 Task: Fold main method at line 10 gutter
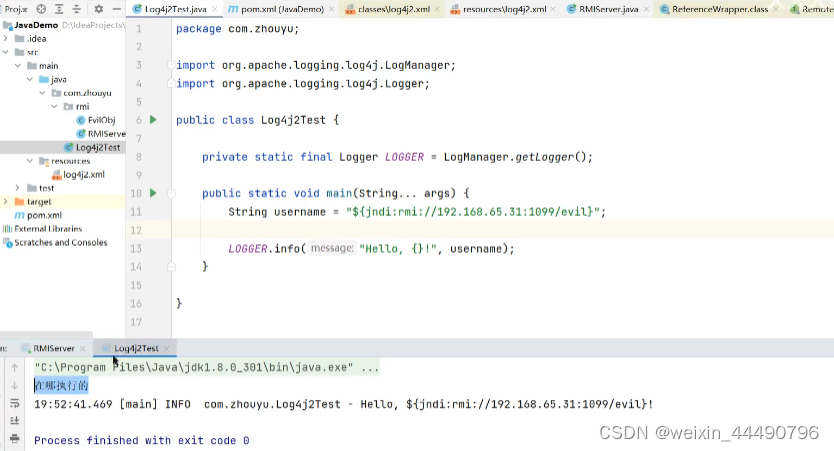(x=171, y=194)
